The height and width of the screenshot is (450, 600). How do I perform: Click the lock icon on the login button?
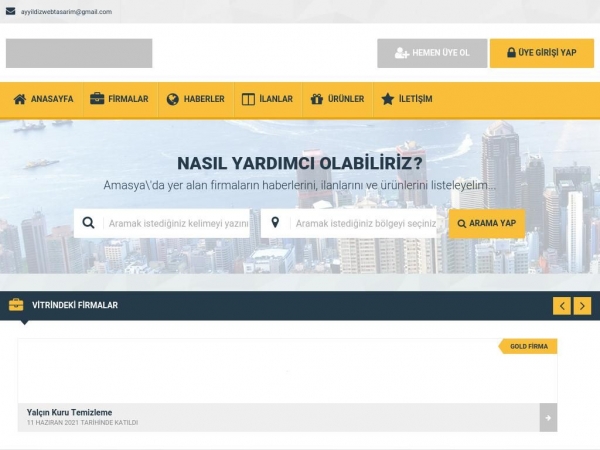point(511,52)
